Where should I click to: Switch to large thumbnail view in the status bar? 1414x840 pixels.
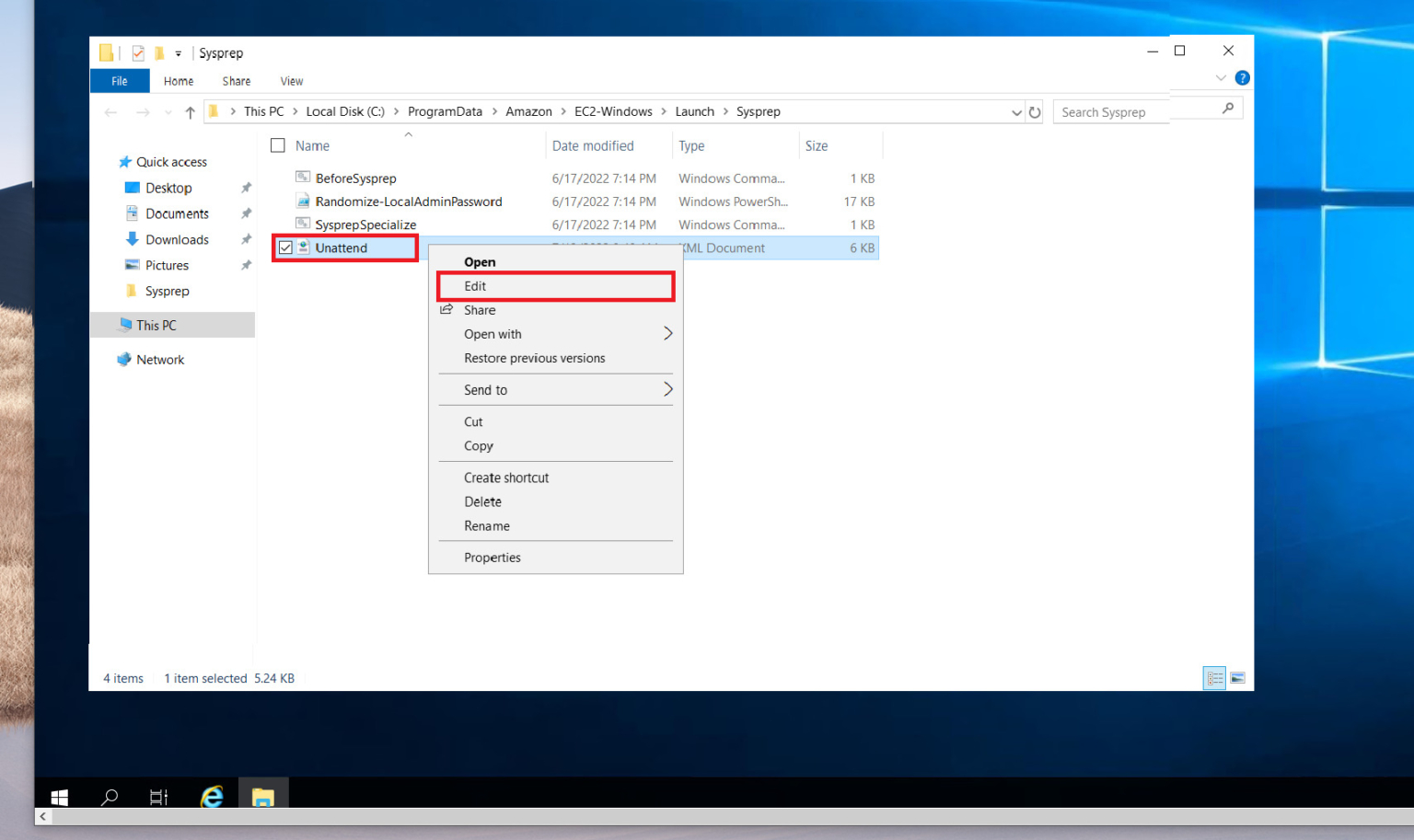1238,678
